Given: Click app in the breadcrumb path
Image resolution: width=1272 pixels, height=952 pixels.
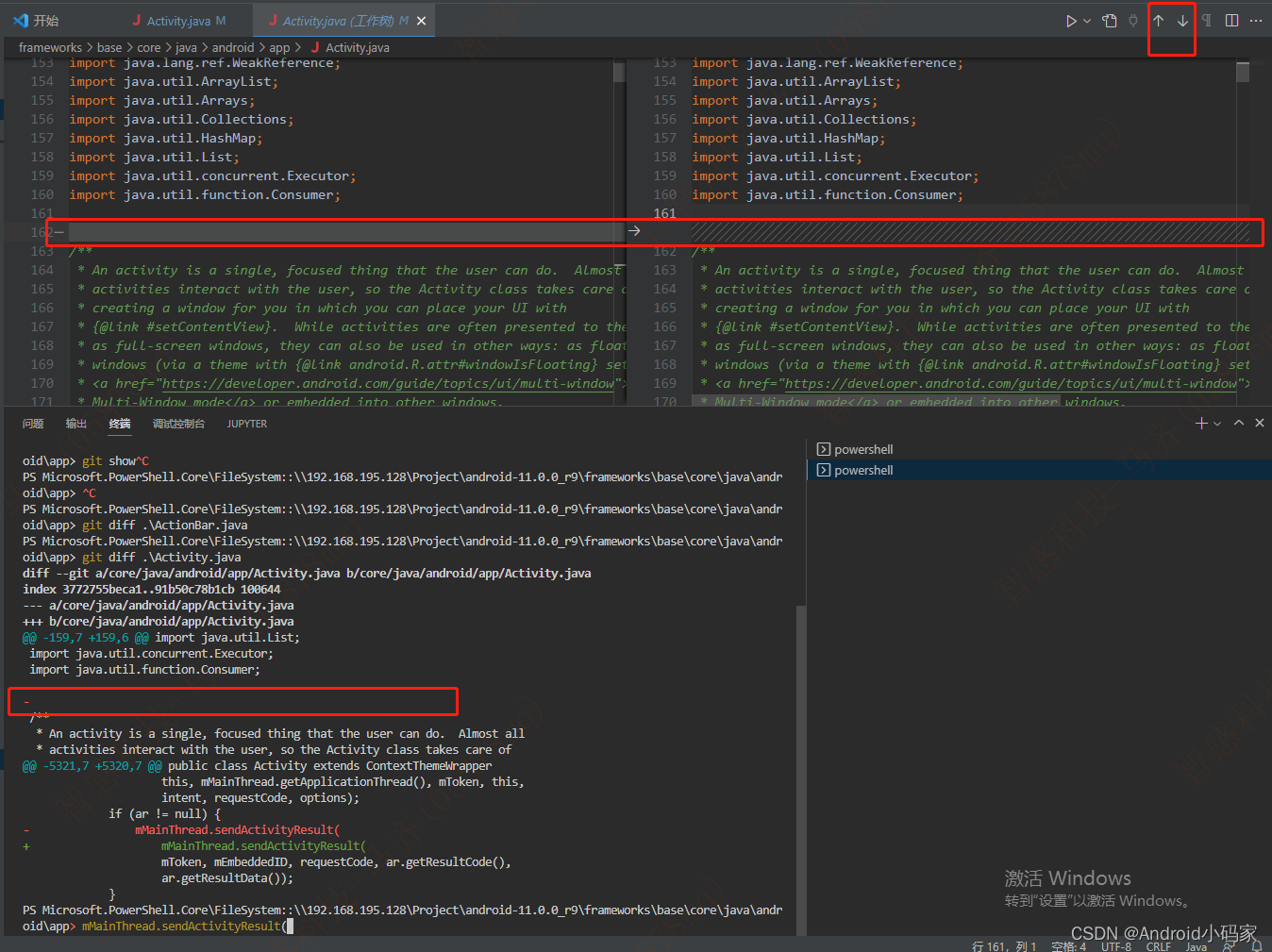Looking at the screenshot, I should (x=279, y=47).
